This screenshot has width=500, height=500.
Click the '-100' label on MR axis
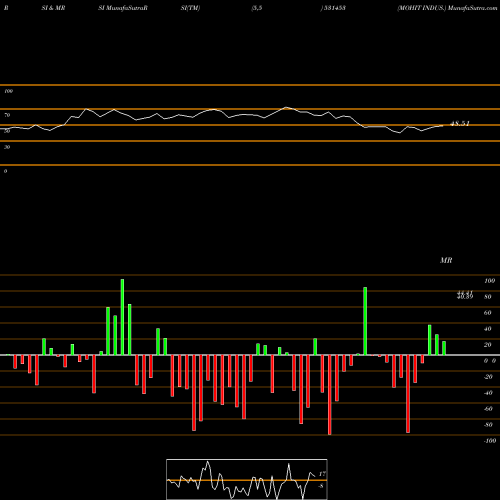click(x=490, y=441)
